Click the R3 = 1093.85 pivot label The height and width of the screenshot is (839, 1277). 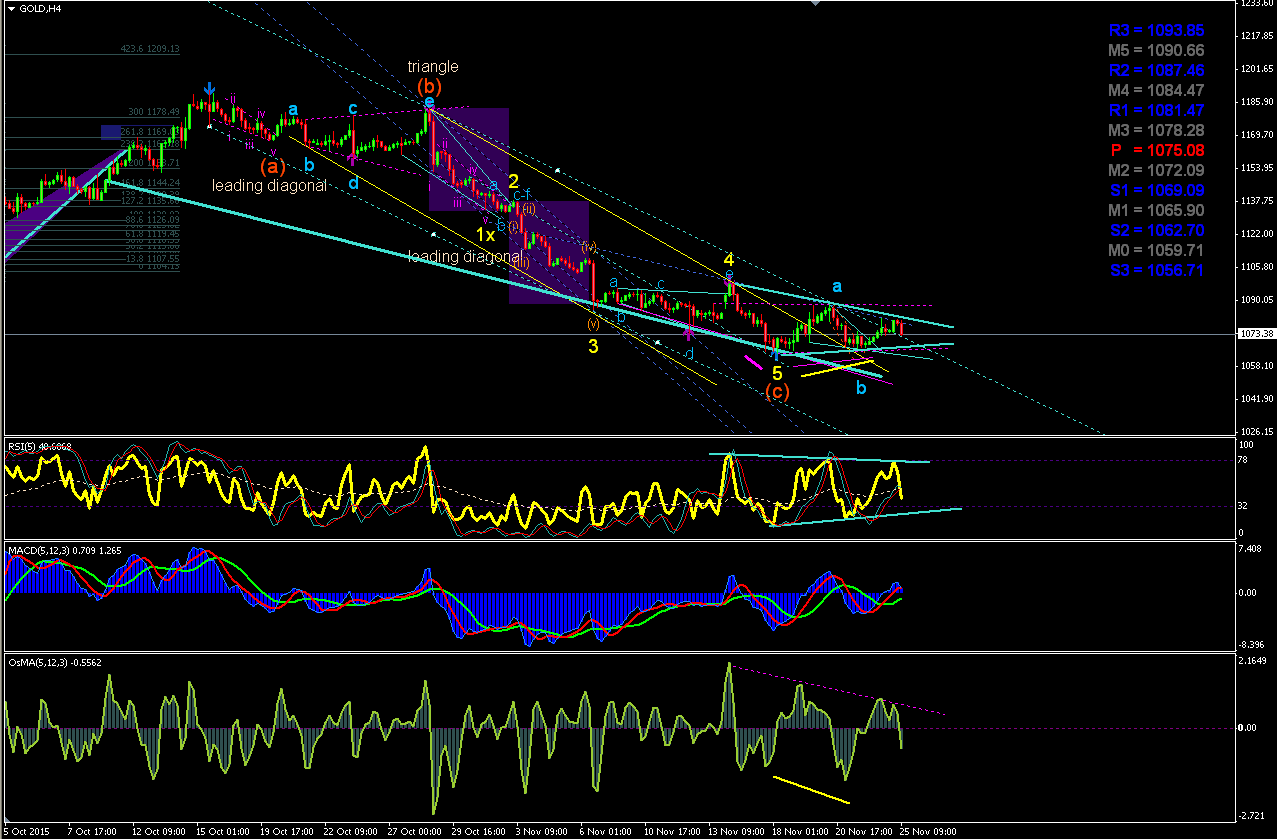(x=1157, y=30)
